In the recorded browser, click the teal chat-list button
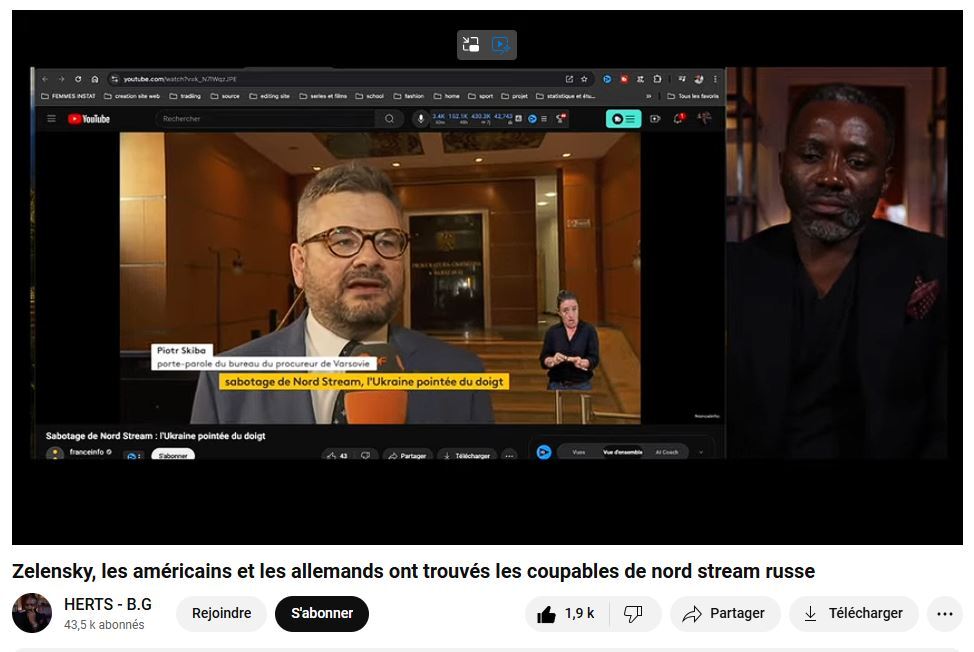Image resolution: width=974 pixels, height=652 pixels. tap(623, 119)
